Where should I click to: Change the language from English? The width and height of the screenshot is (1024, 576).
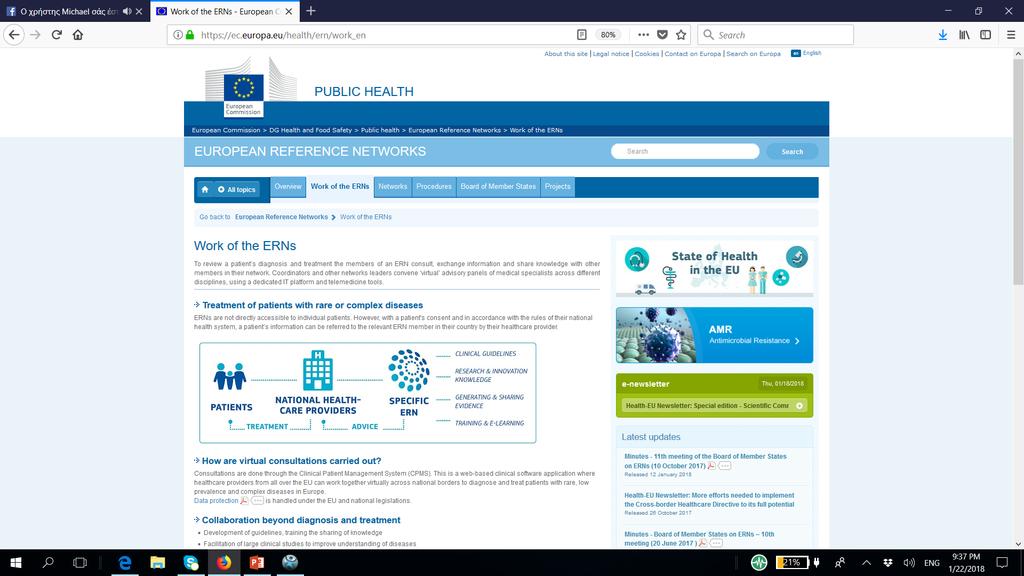pyautogui.click(x=807, y=53)
